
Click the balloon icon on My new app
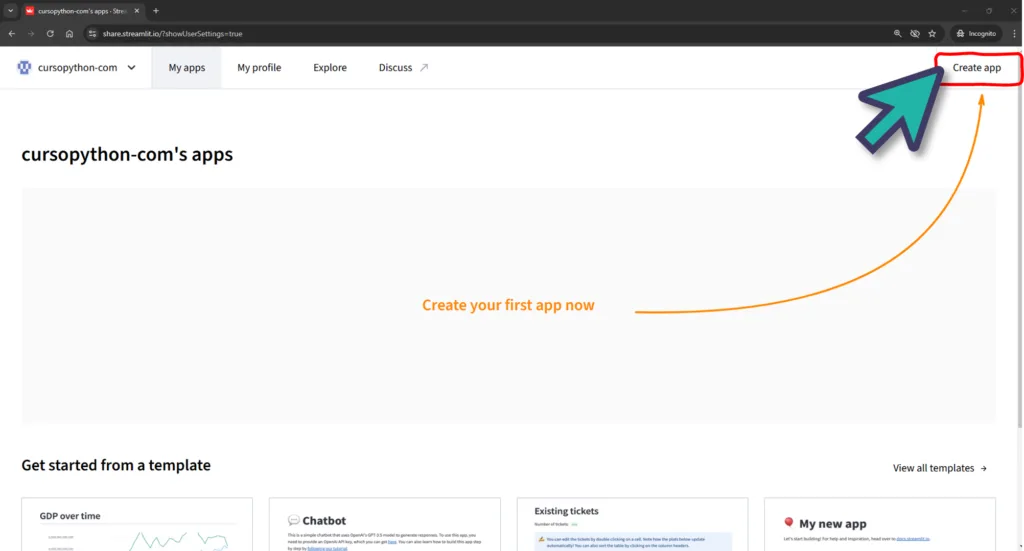(788, 522)
